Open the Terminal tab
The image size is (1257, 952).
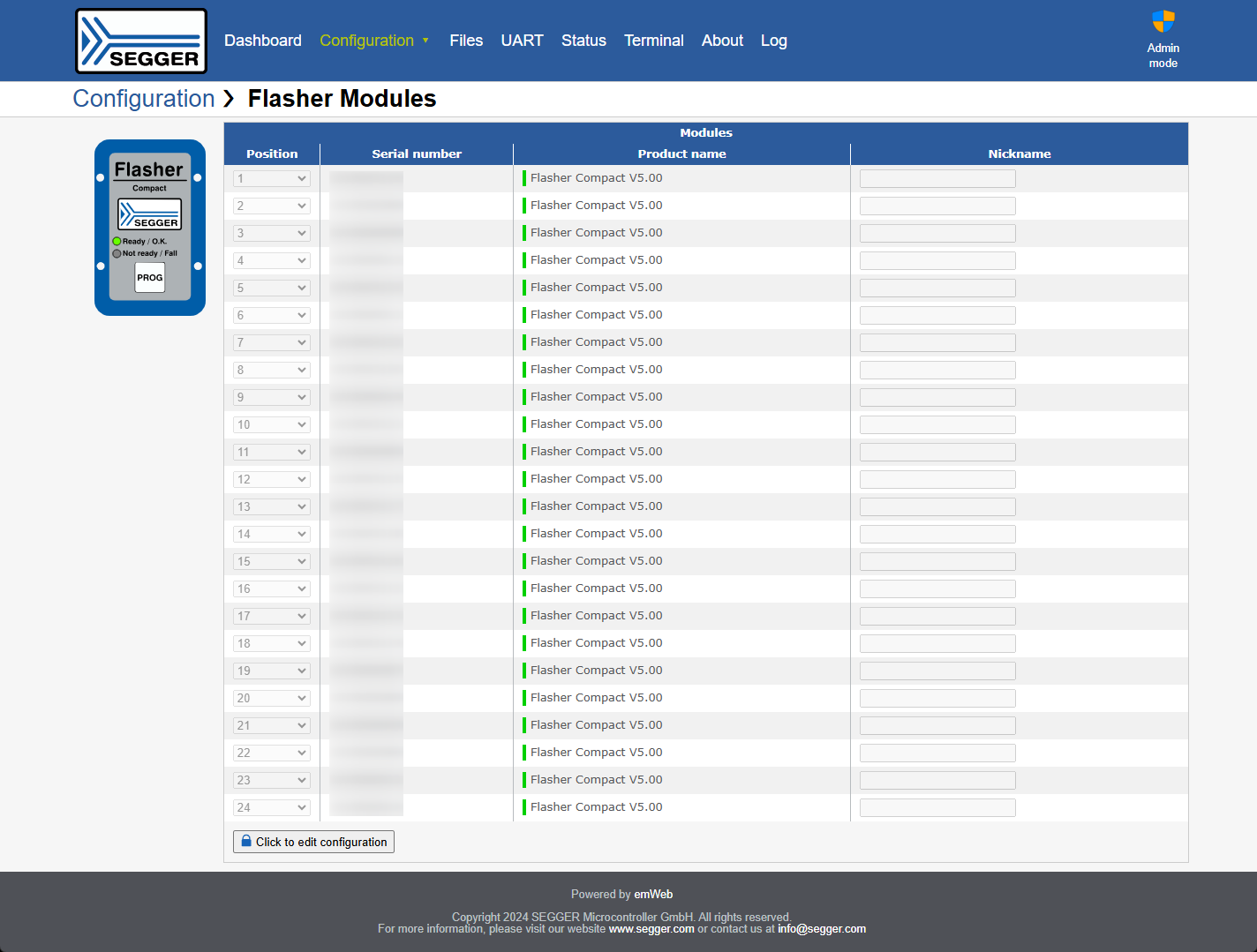pos(653,41)
